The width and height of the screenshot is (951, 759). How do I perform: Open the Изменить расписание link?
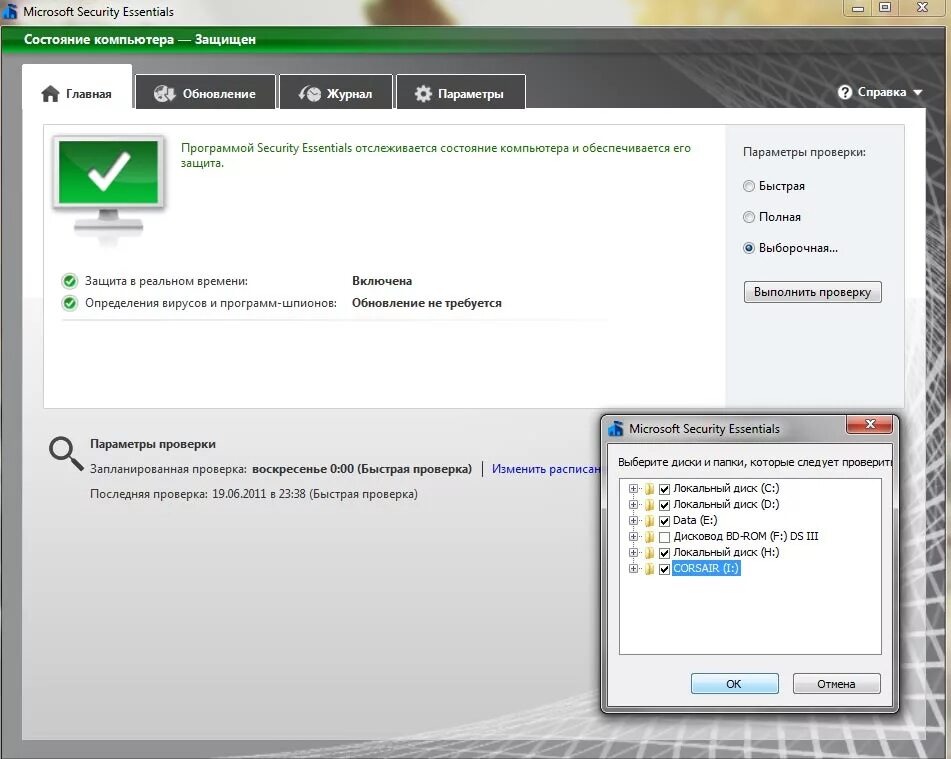coord(546,469)
